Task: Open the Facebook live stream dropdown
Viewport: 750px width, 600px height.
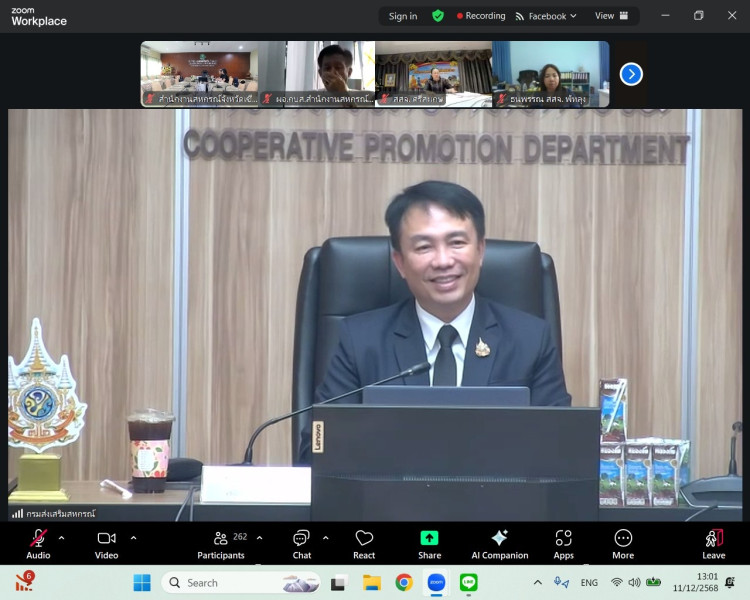Action: pyautogui.click(x=546, y=16)
